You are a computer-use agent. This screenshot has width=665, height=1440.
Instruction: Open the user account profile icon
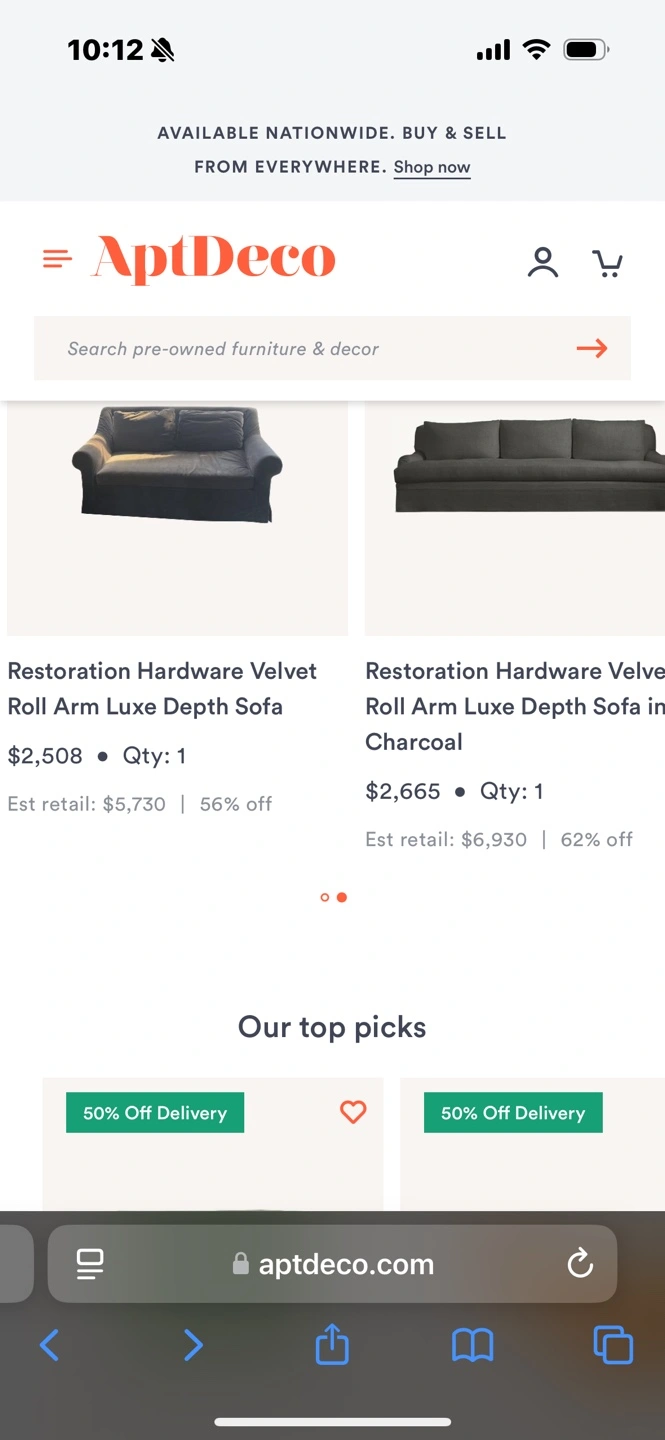click(x=543, y=262)
